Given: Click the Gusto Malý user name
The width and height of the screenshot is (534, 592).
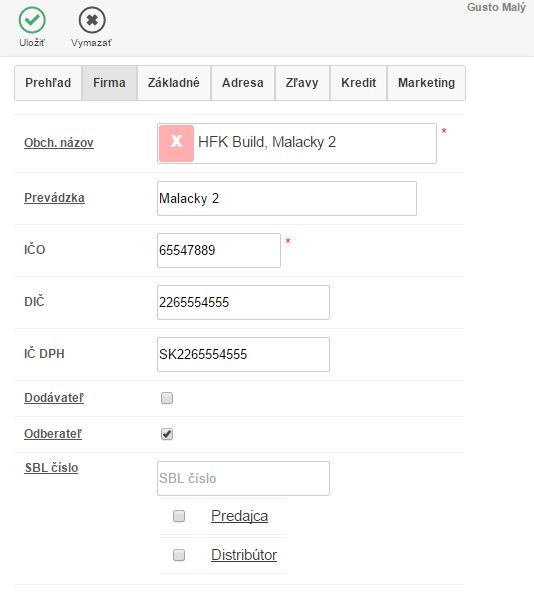Looking at the screenshot, I should coord(496,8).
